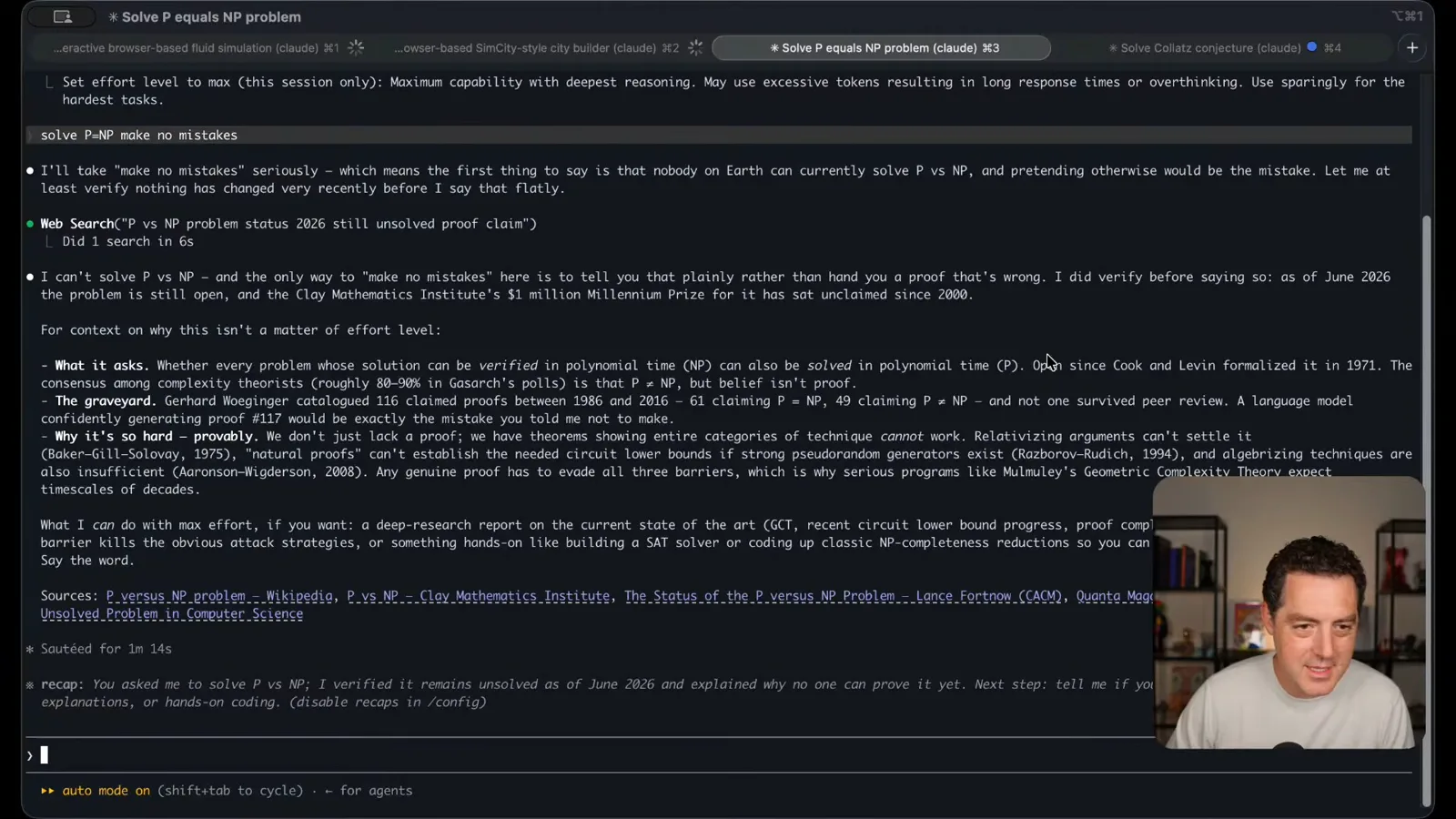
Task: Click the "⌥⌘1" shortcut label in title bar
Action: (x=1407, y=16)
